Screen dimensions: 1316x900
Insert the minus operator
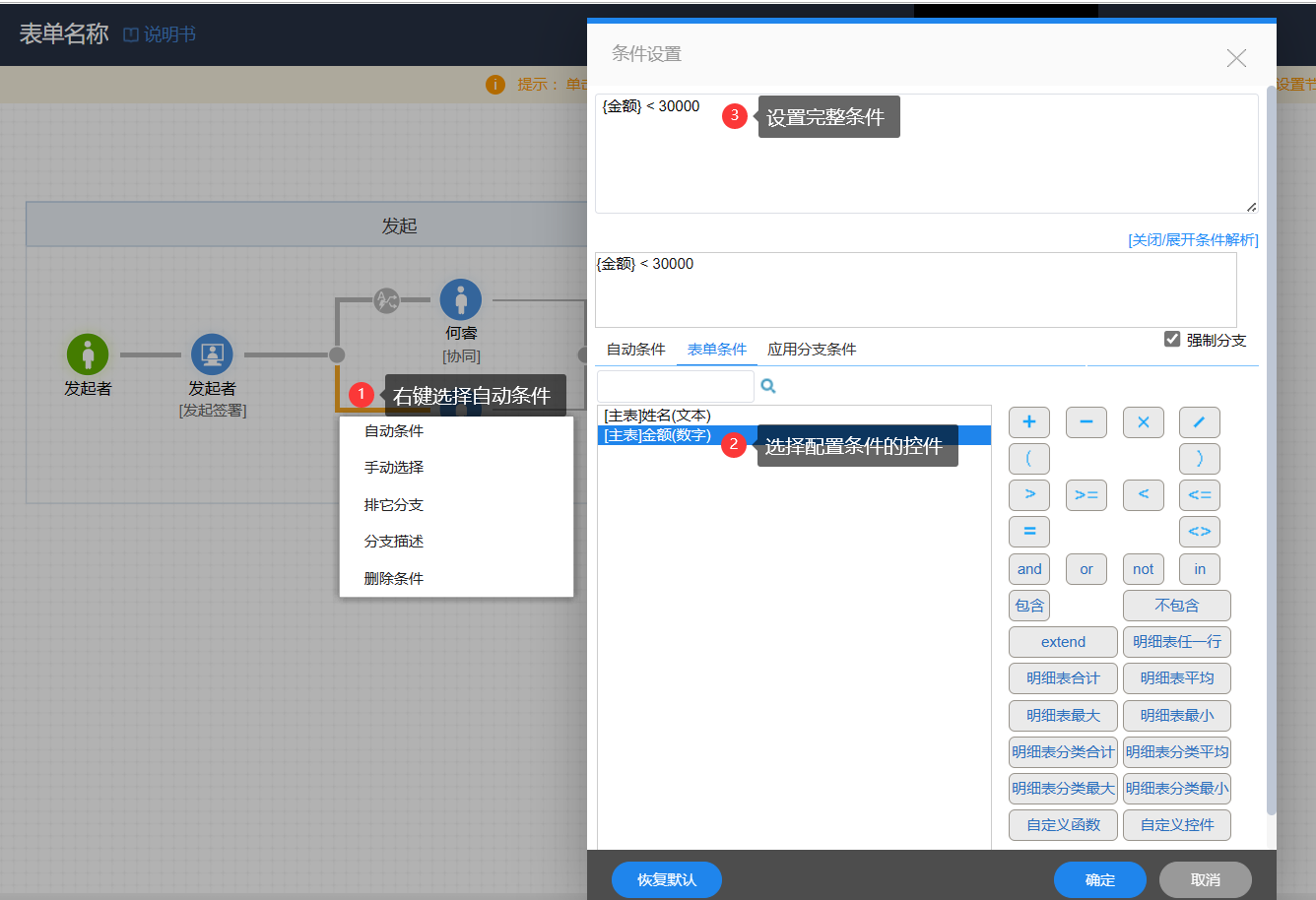(x=1086, y=422)
